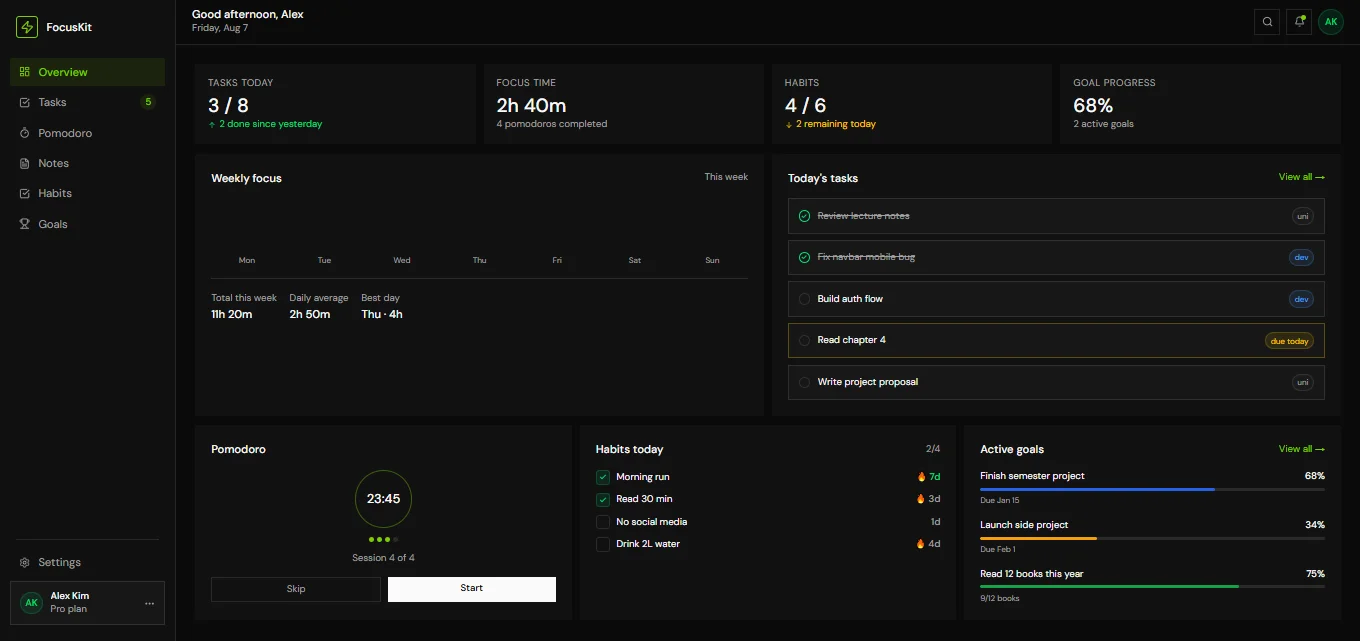This screenshot has height=641, width=1360.
Task: Click dev tag on Fix navbar mobile bug
Action: (x=1301, y=257)
